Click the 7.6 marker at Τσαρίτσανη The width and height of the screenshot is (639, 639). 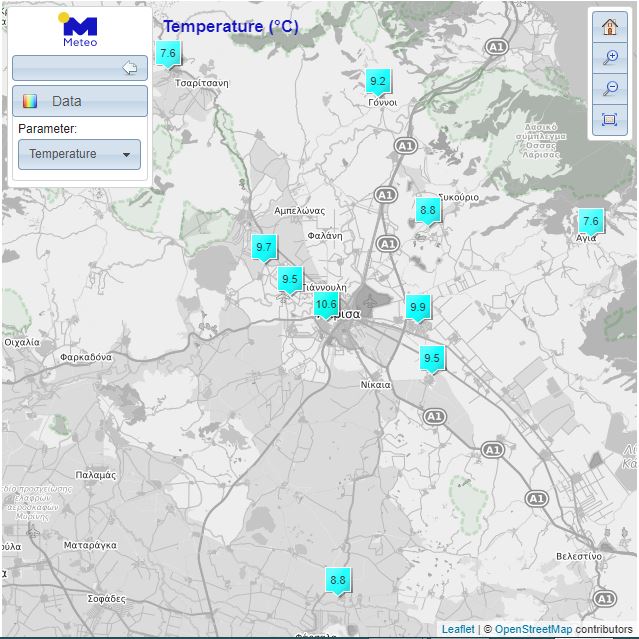(168, 53)
